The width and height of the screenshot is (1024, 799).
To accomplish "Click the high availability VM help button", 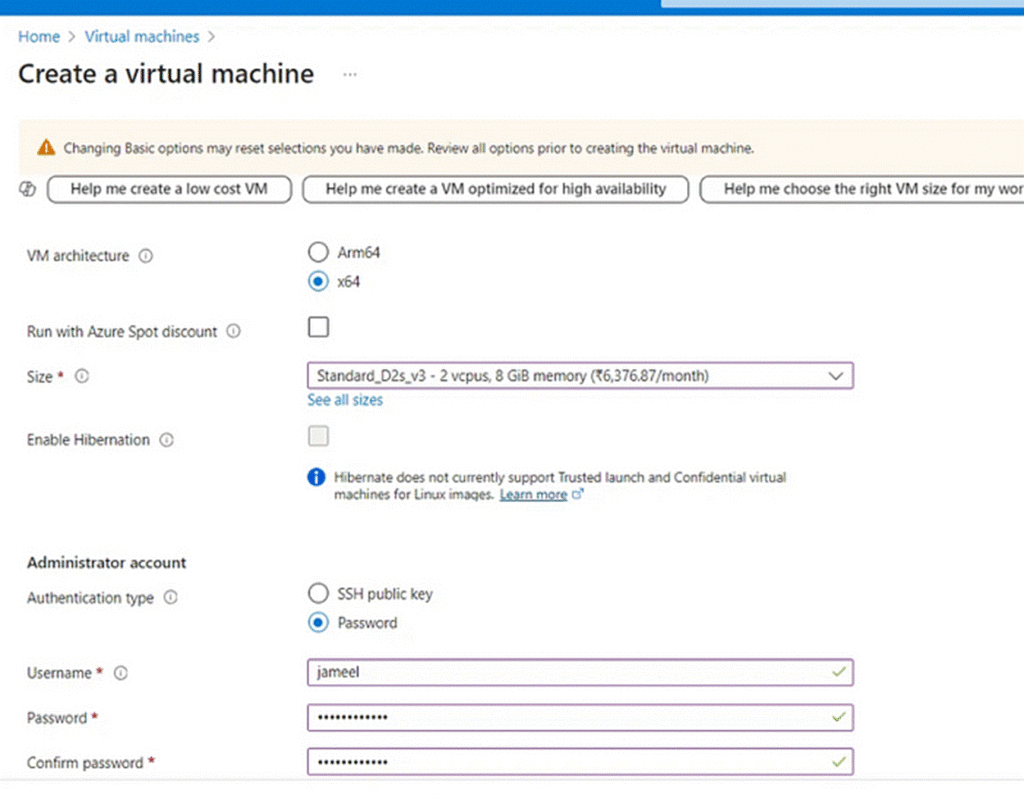I will point(495,189).
